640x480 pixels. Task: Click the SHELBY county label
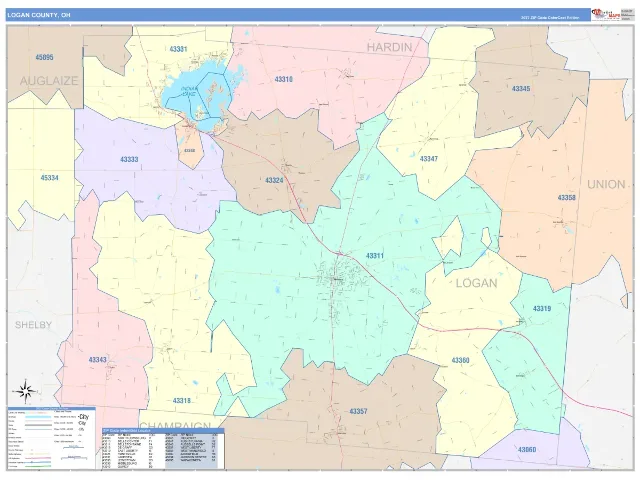tap(33, 325)
